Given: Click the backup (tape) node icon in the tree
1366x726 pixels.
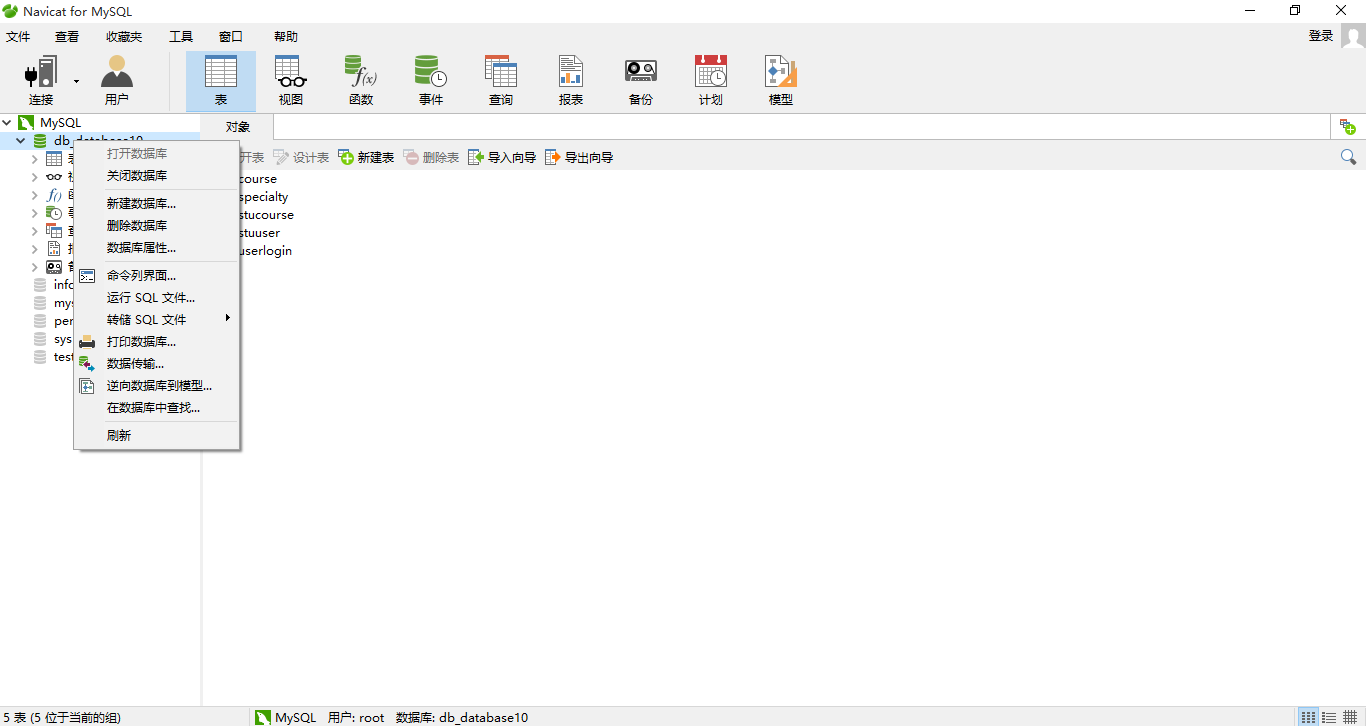Looking at the screenshot, I should coord(54,267).
